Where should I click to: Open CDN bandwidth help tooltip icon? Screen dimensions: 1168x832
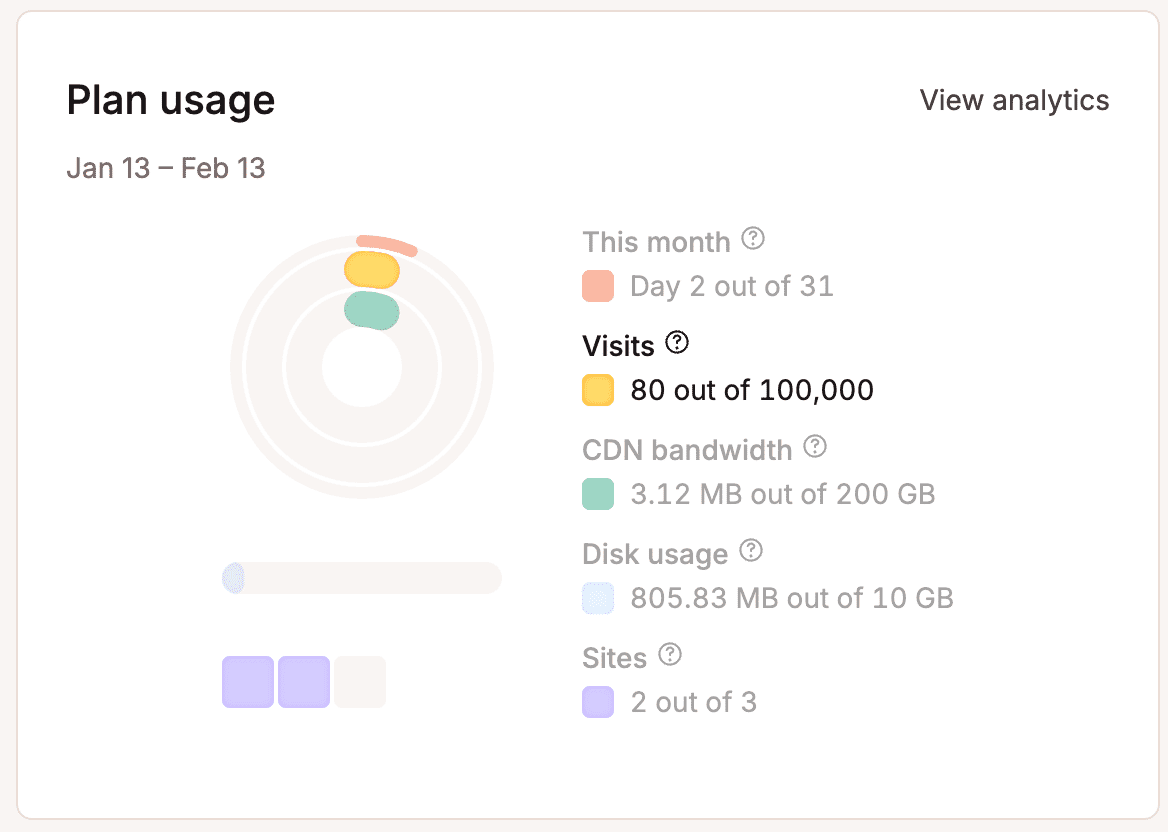(x=814, y=448)
